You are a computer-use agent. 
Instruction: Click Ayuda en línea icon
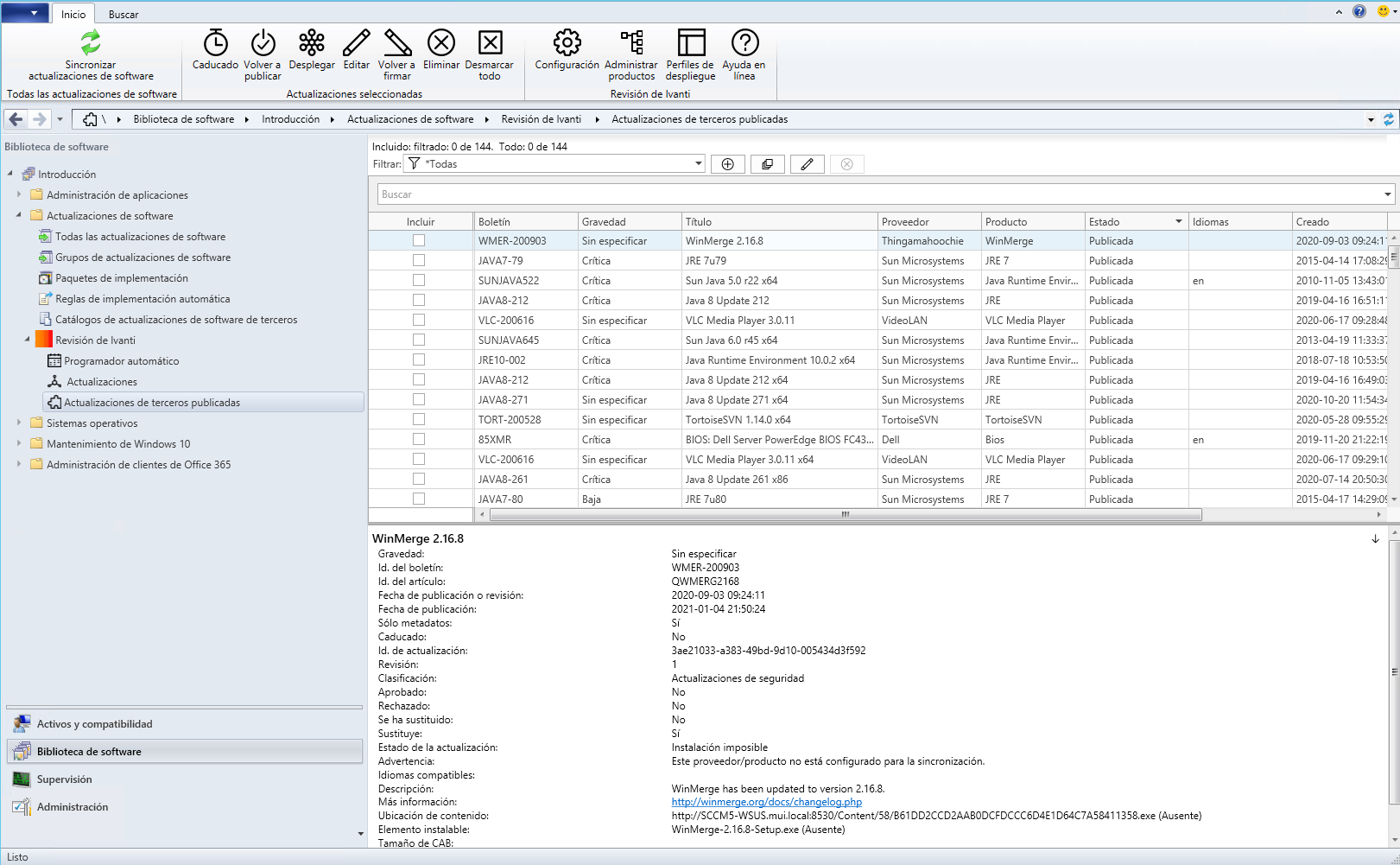point(744,43)
